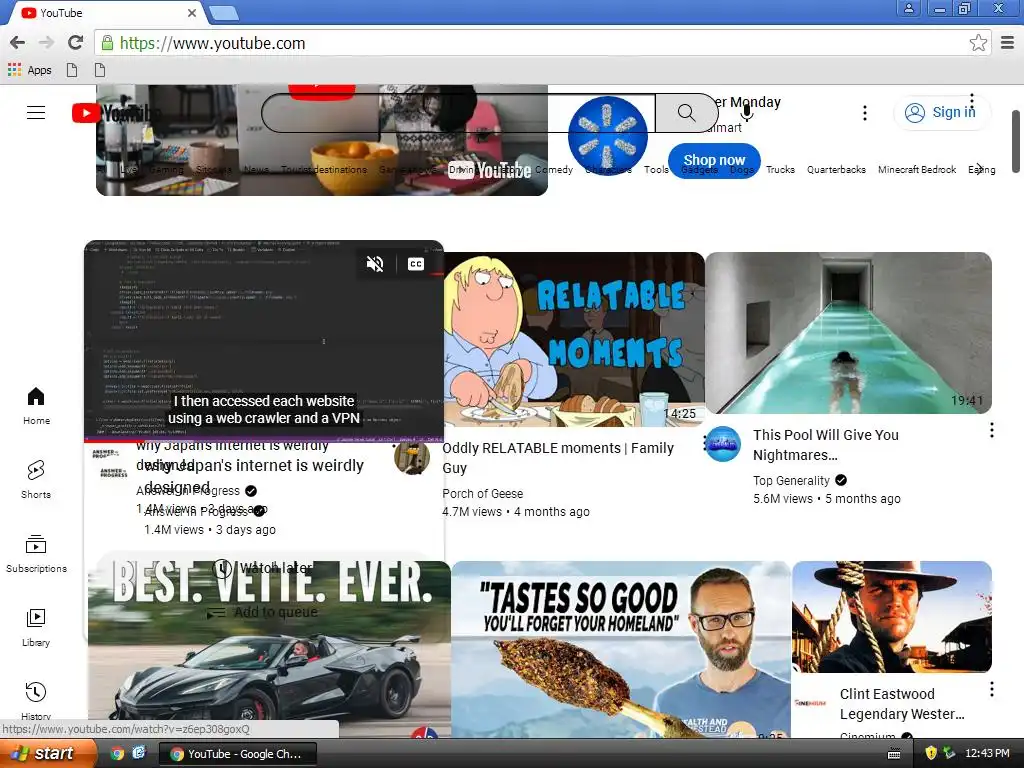Unmute the previewing Japan internet video
The height and width of the screenshot is (768, 1024).
click(x=375, y=264)
